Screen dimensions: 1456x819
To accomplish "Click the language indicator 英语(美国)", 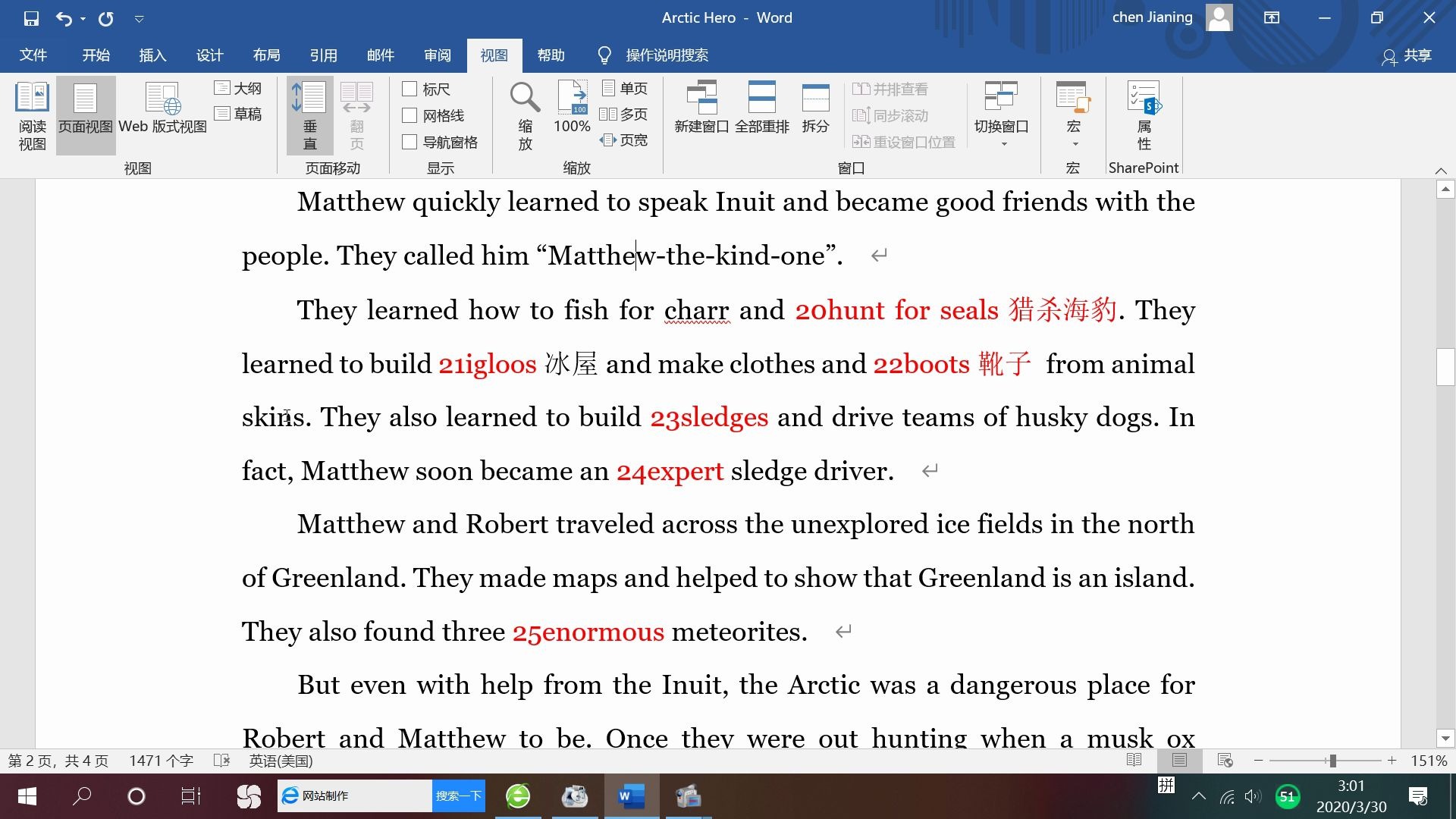I will click(x=281, y=761).
